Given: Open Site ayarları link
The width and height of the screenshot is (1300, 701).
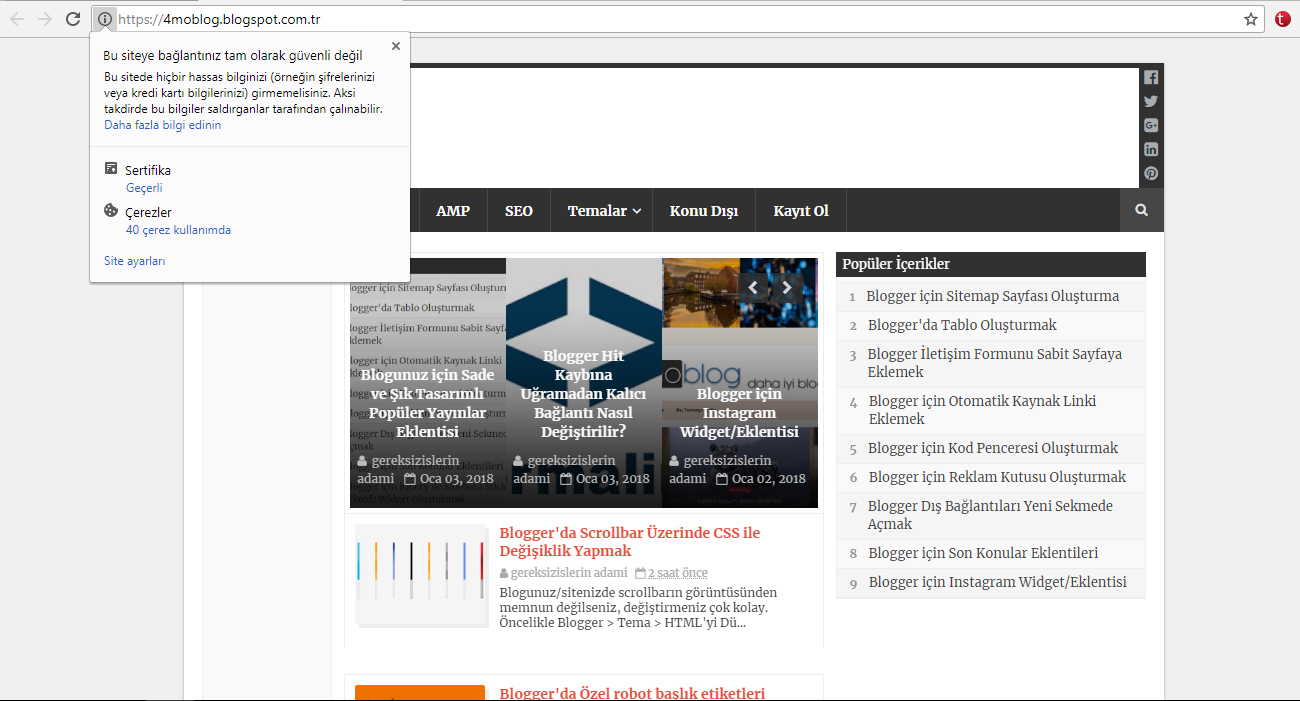Looking at the screenshot, I should [x=135, y=261].
